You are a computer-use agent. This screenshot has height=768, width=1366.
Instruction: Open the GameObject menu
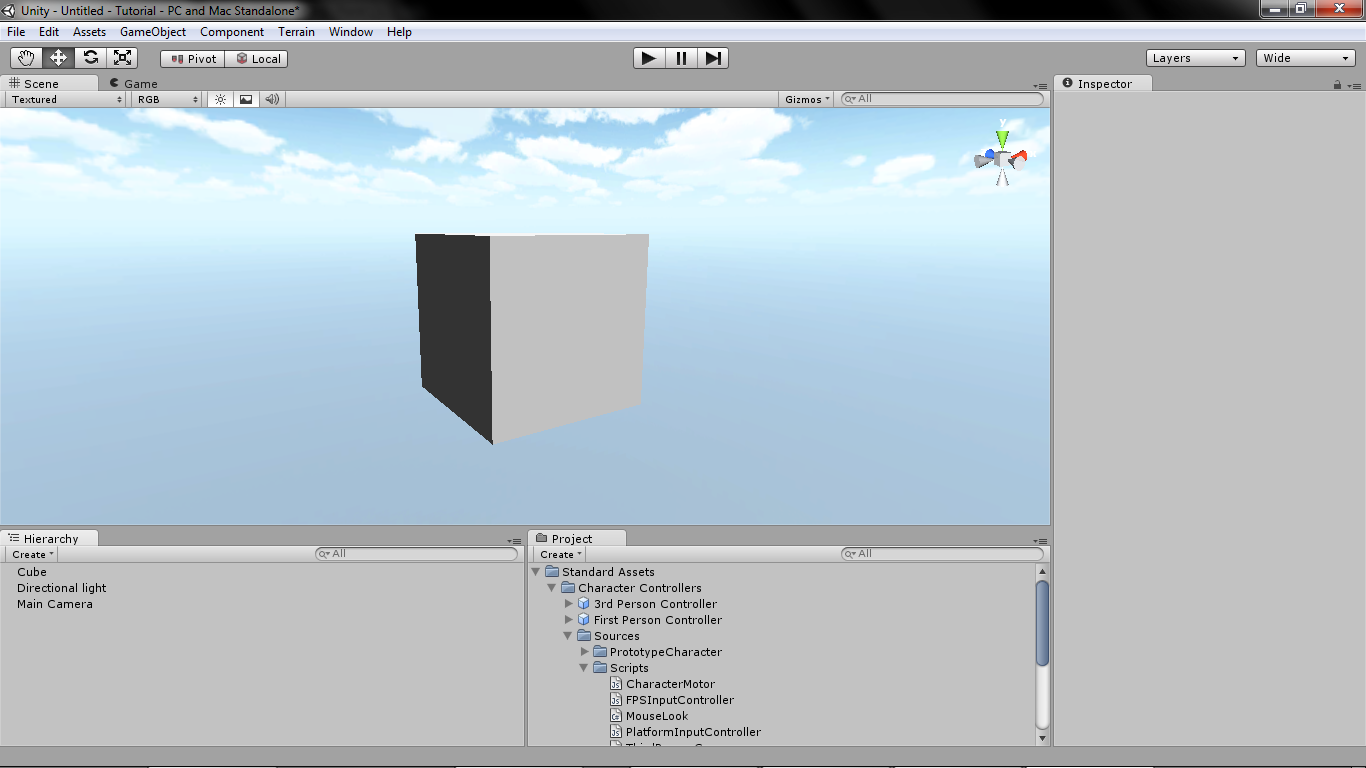pos(153,32)
